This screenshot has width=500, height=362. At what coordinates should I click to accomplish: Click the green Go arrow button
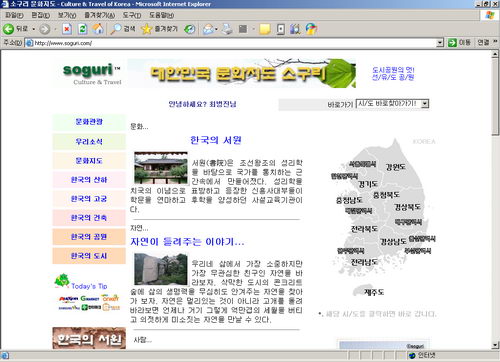click(x=452, y=43)
